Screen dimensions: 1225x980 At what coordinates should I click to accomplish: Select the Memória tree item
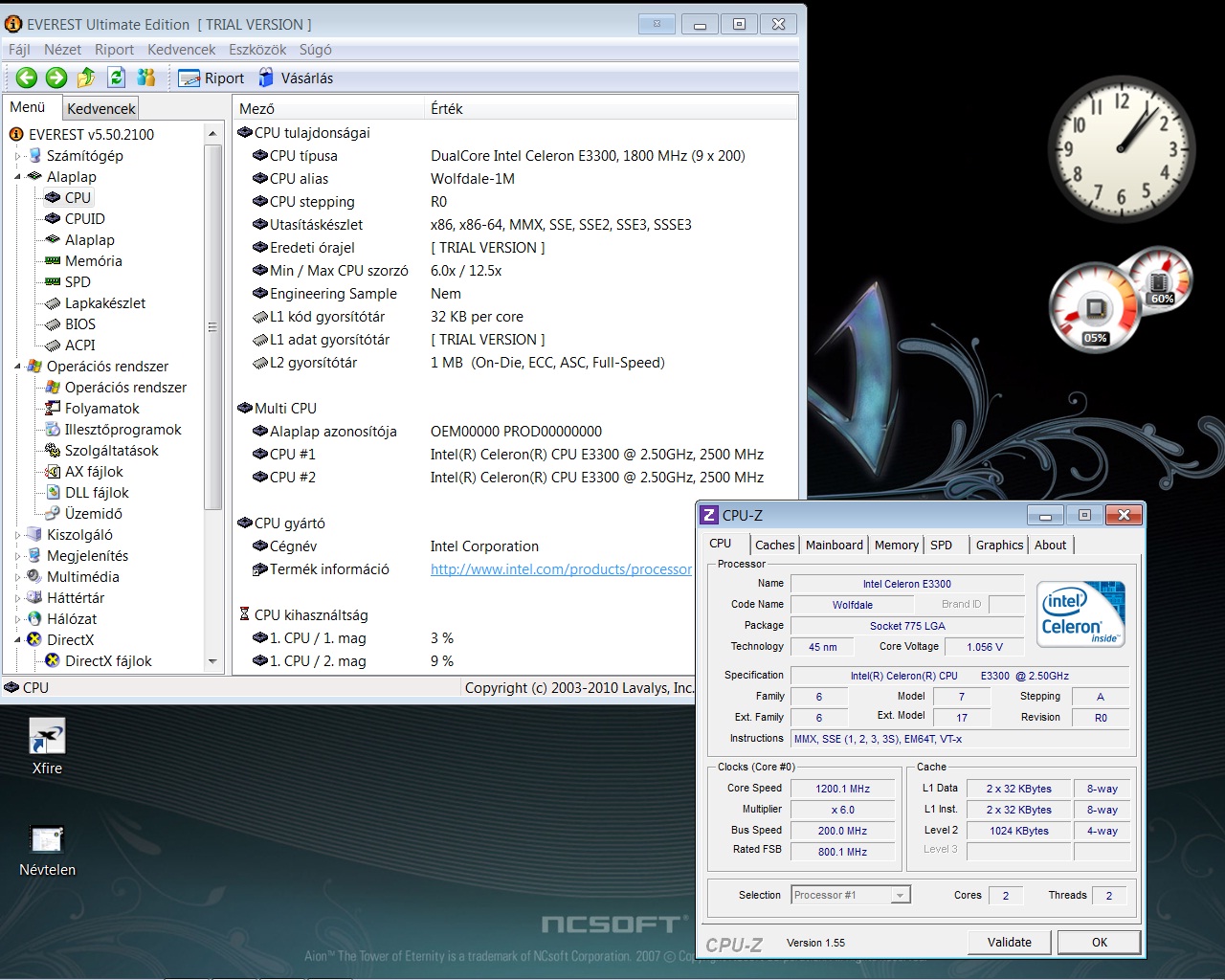click(x=93, y=261)
